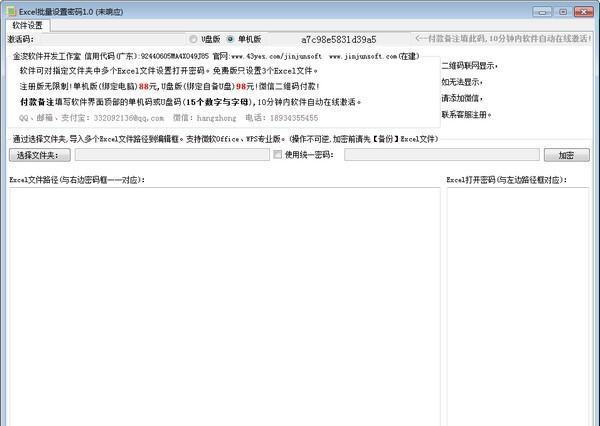Maximize the Excel批量设置密码 window
The image size is (600, 426).
coord(563,12)
